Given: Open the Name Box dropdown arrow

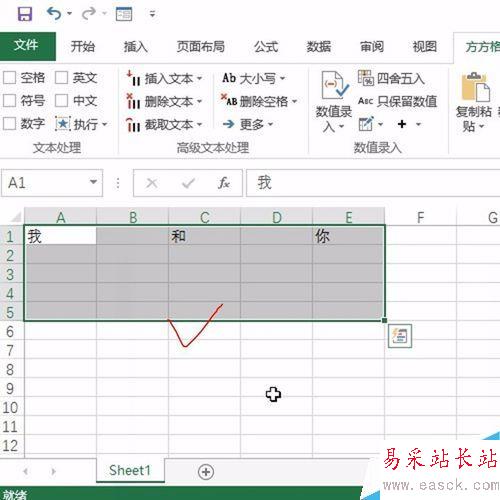Looking at the screenshot, I should [93, 182].
